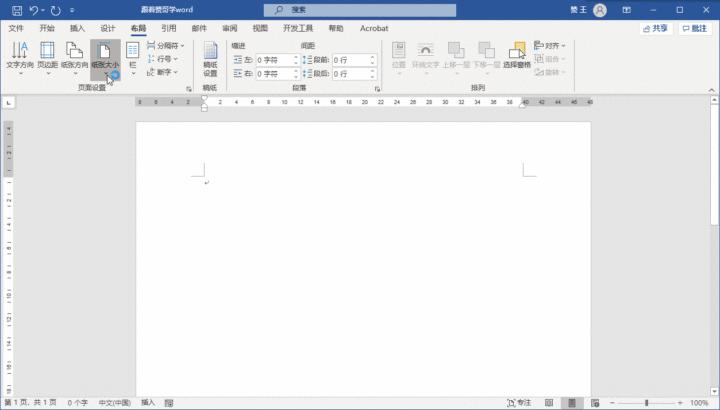
Task: Switch to the 插入 Insert tab
Action: tap(77, 28)
